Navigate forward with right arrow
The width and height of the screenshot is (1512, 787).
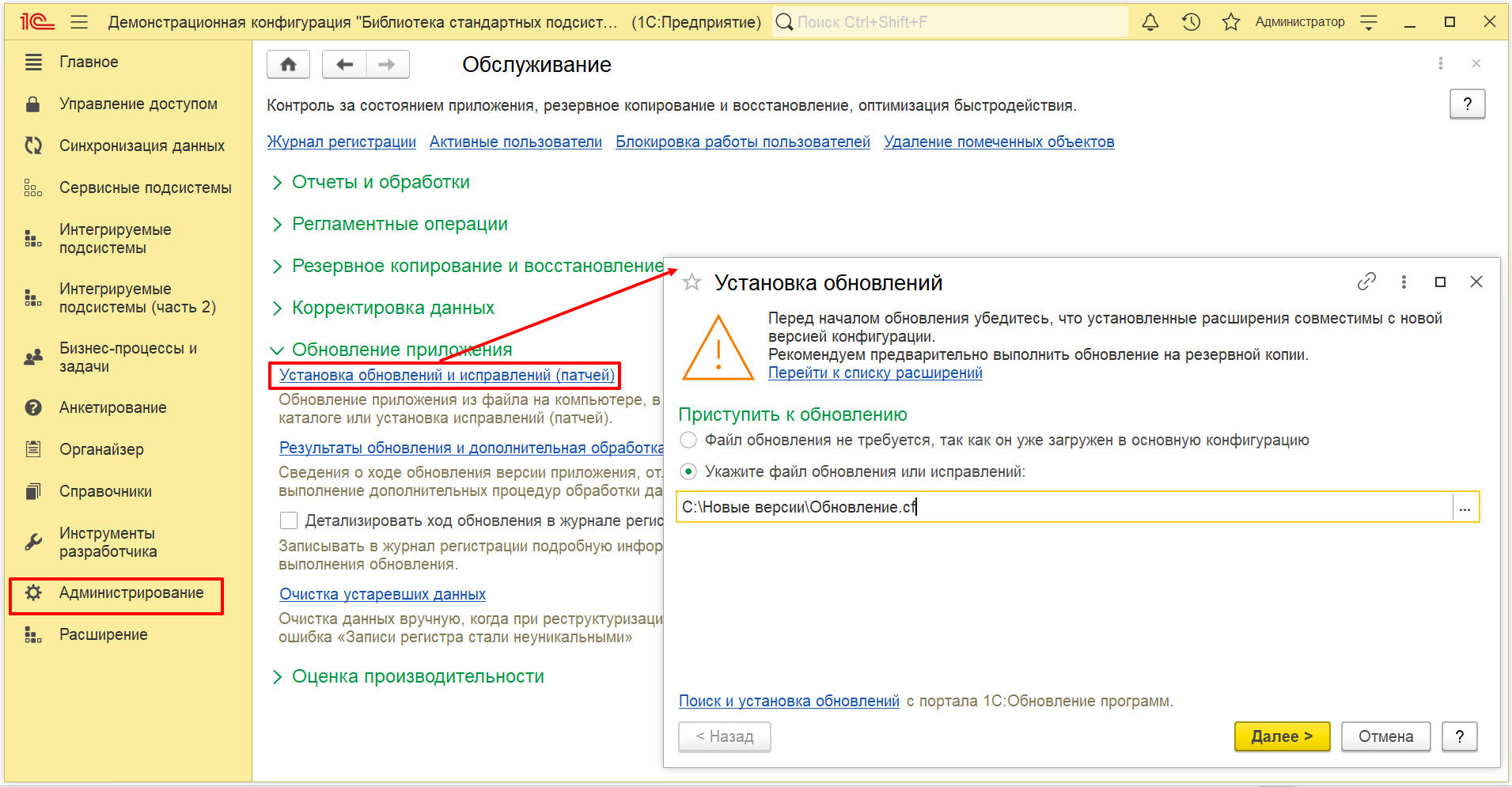pos(387,64)
